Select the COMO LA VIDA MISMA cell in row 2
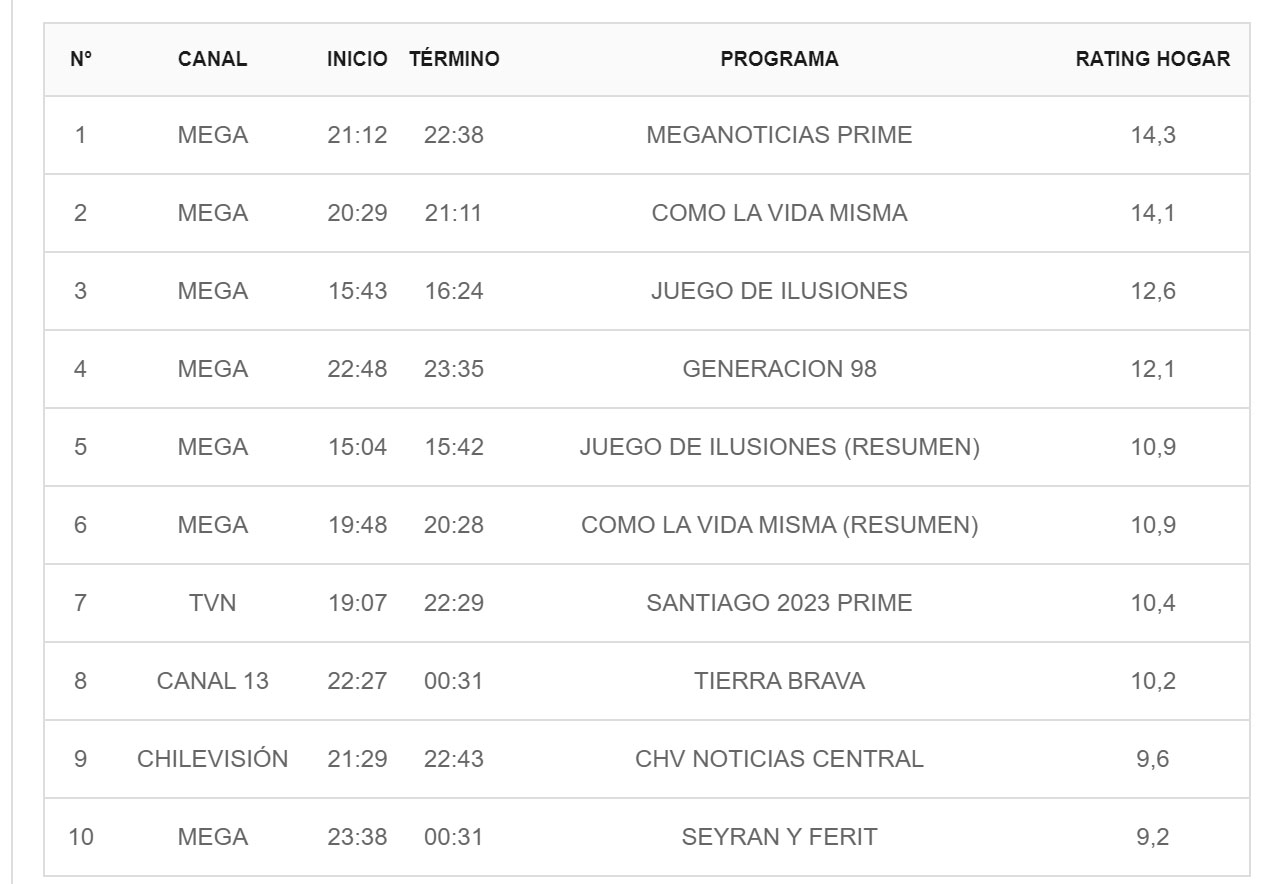The width and height of the screenshot is (1268, 884). (779, 213)
